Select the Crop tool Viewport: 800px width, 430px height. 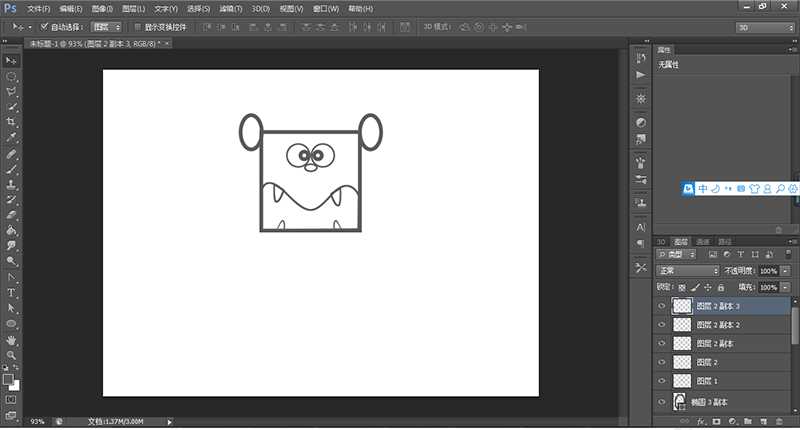pyautogui.click(x=12, y=121)
